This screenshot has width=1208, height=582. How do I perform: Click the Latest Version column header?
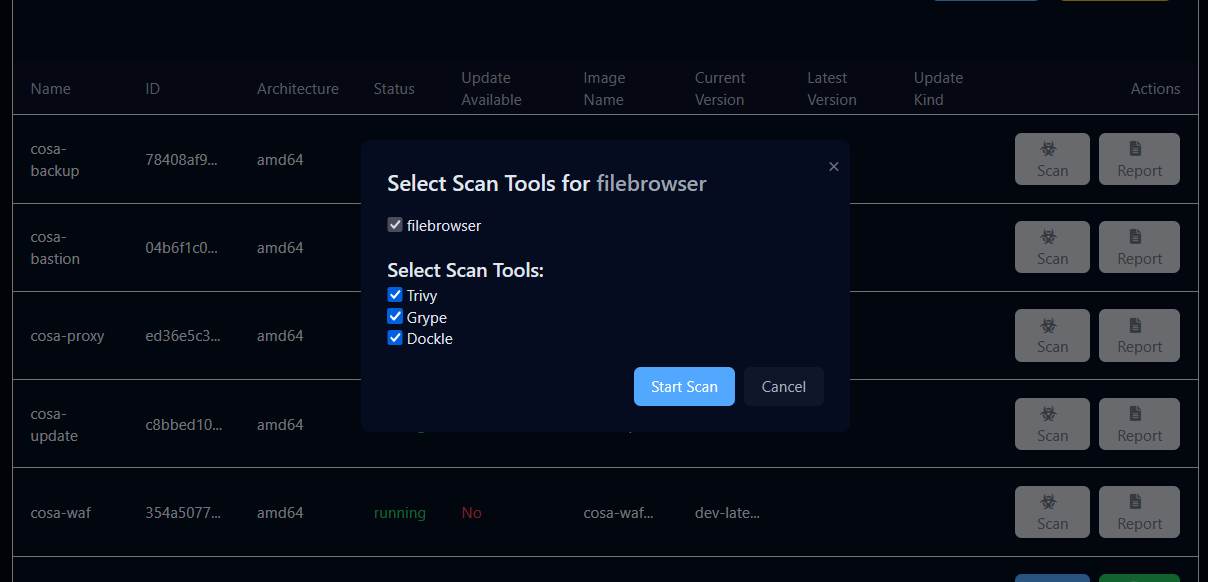832,89
